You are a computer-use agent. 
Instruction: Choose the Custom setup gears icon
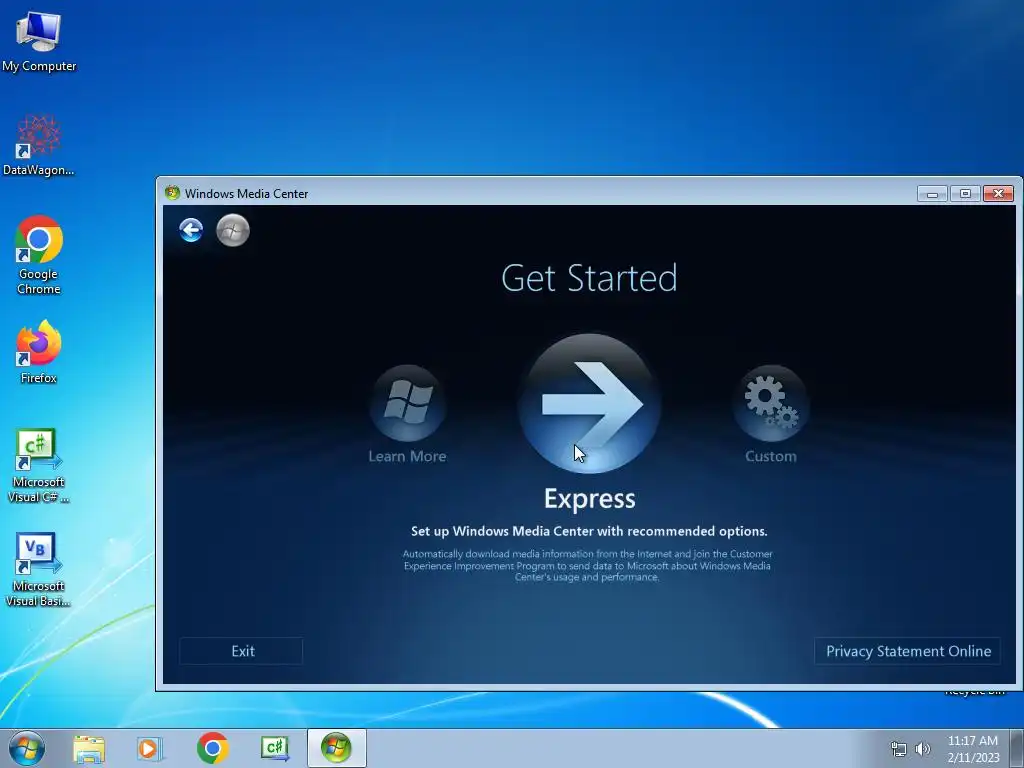771,402
